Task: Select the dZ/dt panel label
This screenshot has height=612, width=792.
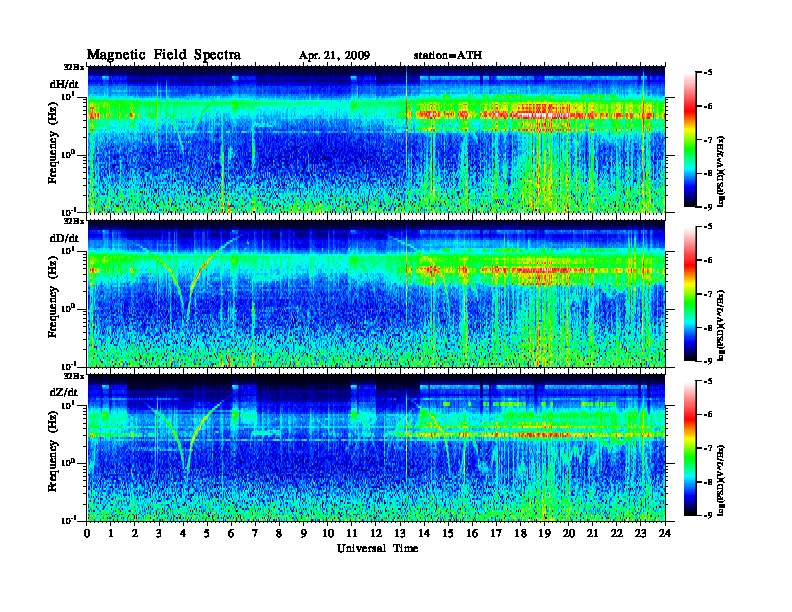Action: (64, 392)
